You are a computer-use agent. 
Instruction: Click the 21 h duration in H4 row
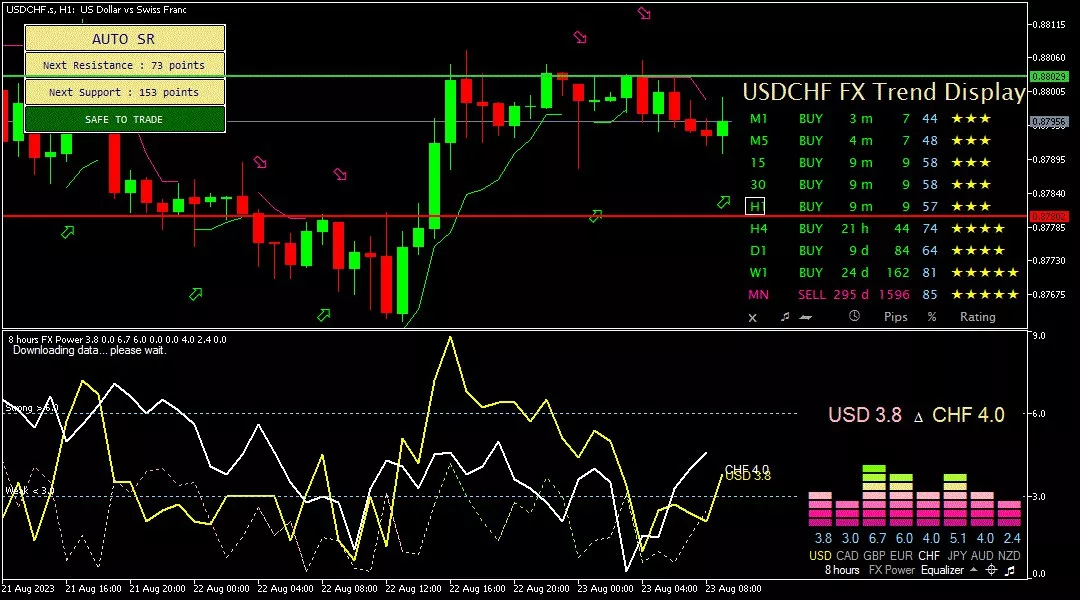click(855, 228)
